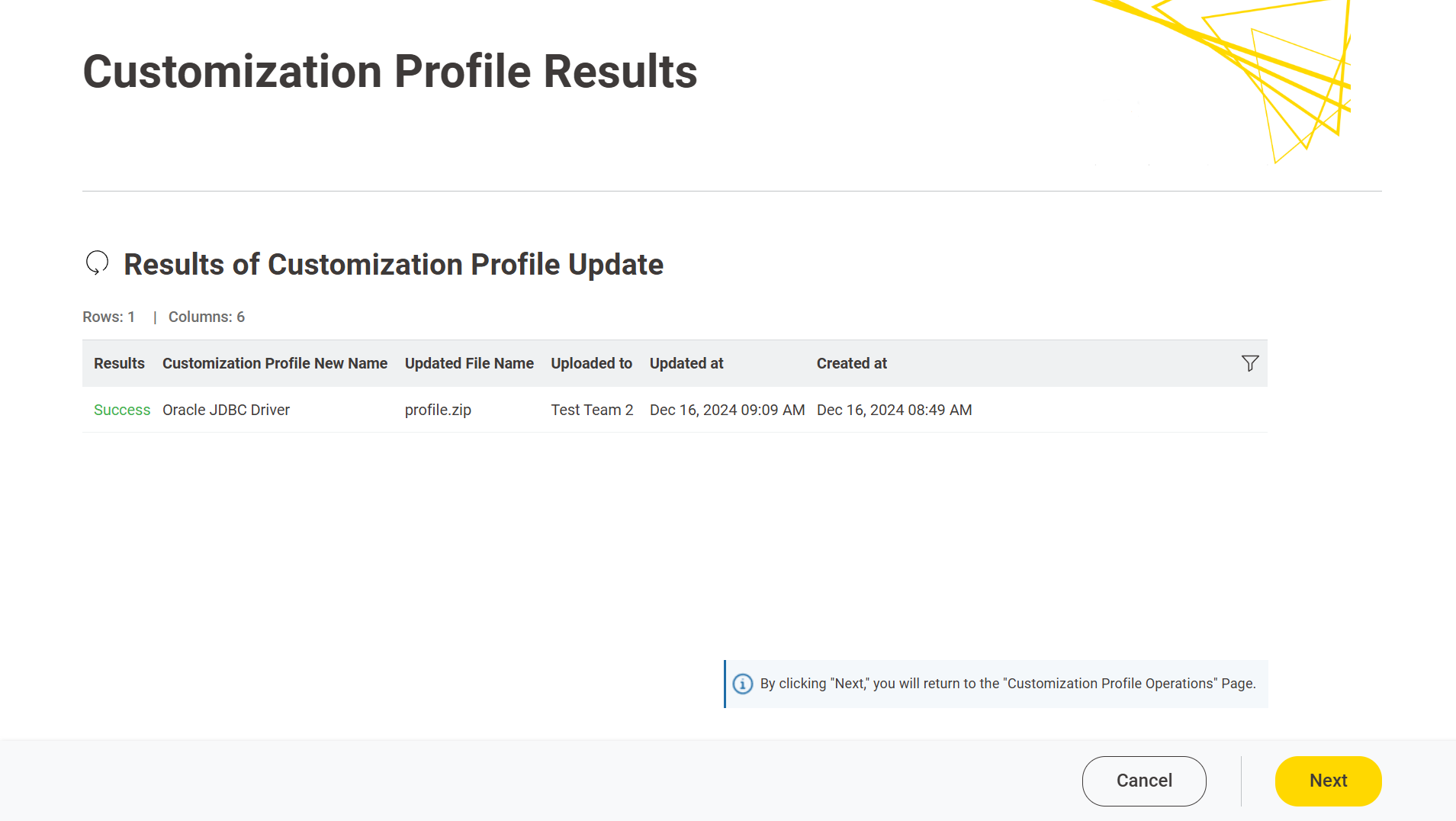Click the Columns: 6 count label
The image size is (1456, 821).
[207, 317]
